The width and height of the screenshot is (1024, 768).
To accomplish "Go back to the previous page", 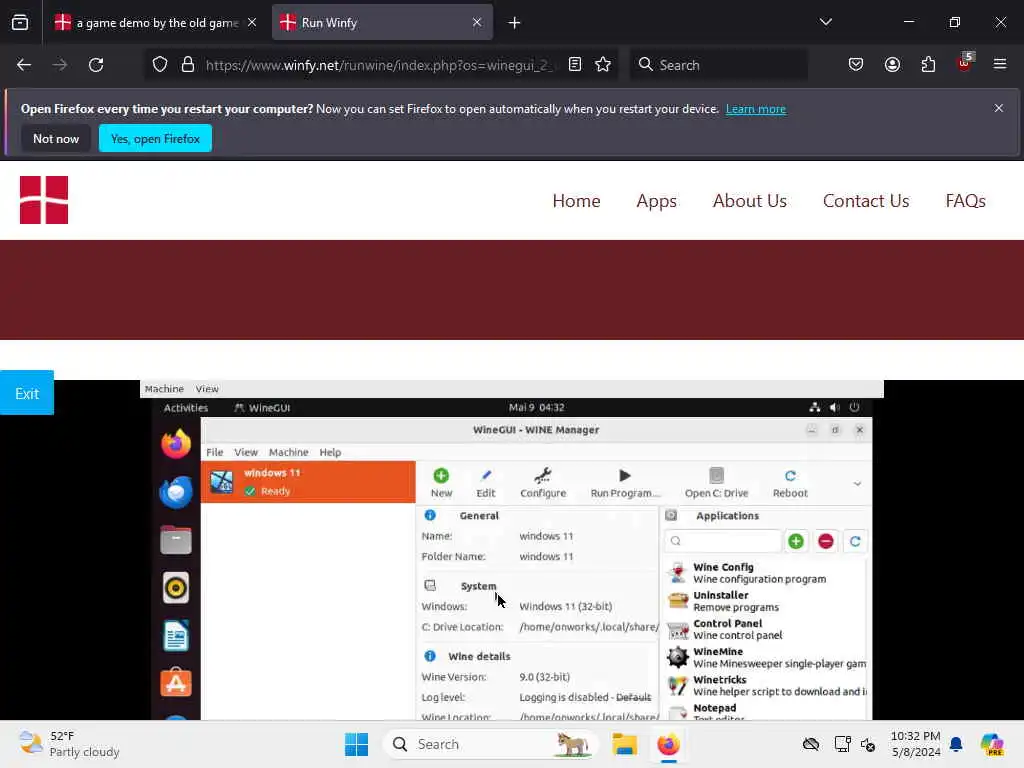I will click(24, 65).
